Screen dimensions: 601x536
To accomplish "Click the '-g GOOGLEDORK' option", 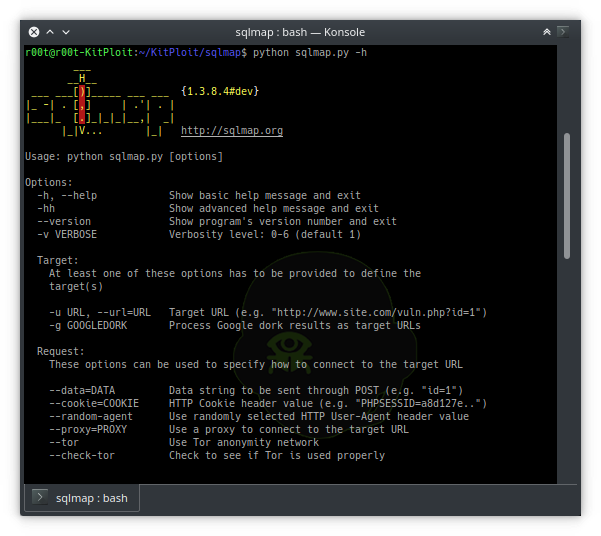I will pos(88,326).
